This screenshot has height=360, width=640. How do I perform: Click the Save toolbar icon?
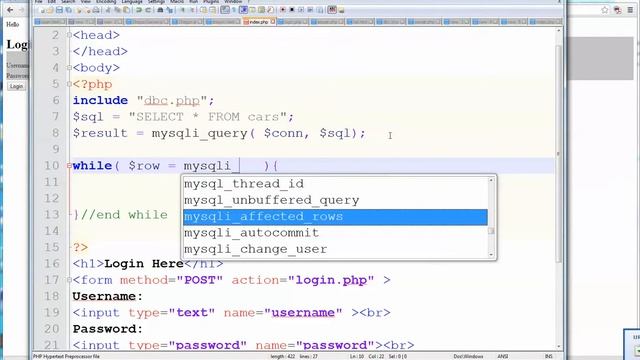click(x=59, y=10)
